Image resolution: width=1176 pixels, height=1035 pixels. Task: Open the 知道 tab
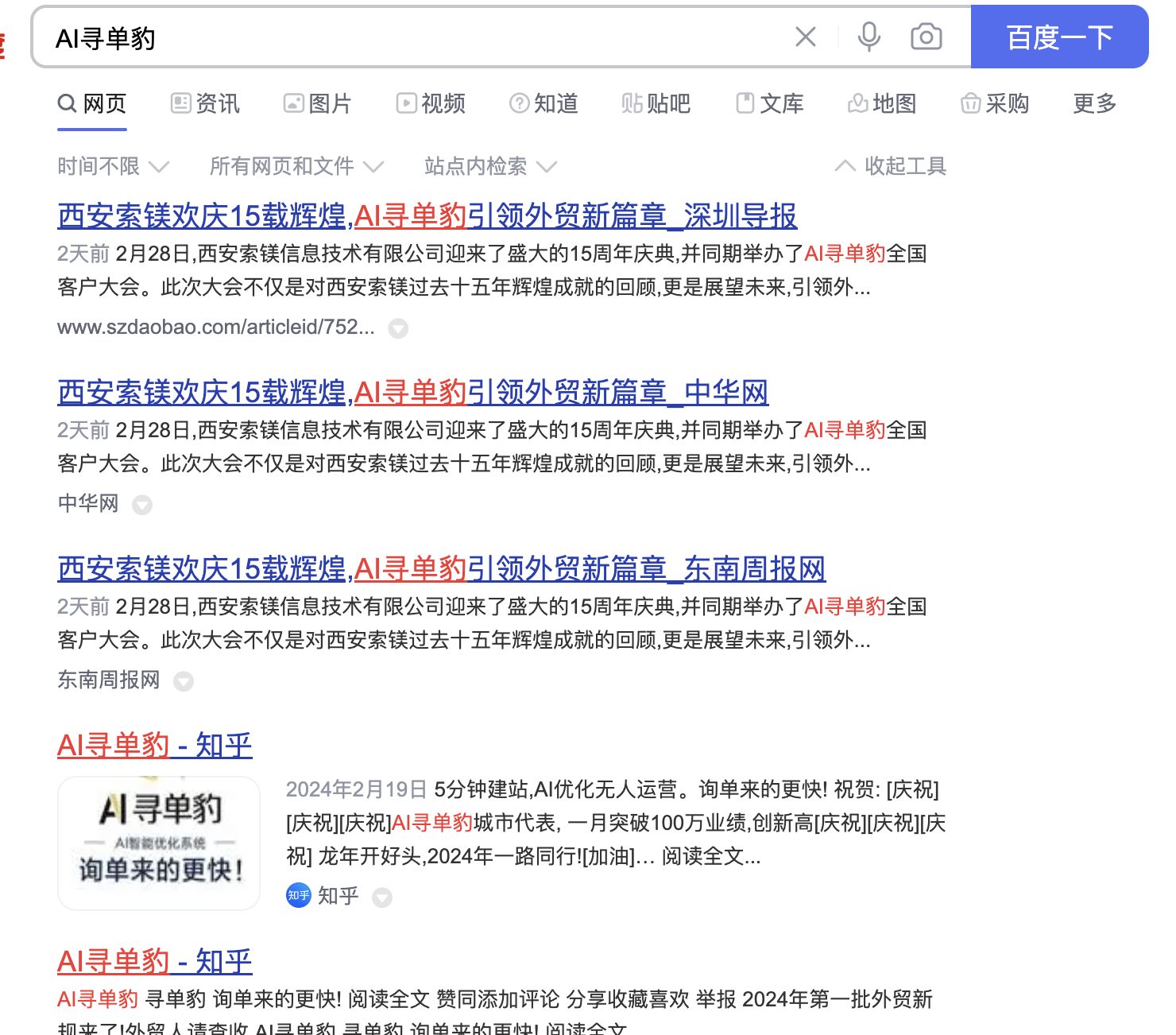point(544,103)
